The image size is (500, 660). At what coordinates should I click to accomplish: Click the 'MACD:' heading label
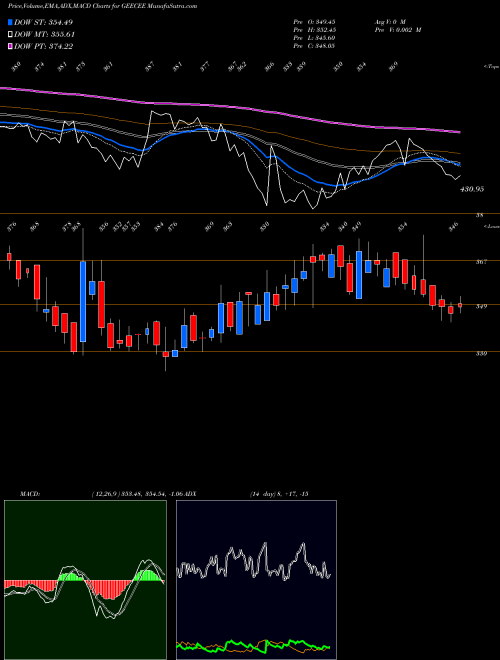30,494
